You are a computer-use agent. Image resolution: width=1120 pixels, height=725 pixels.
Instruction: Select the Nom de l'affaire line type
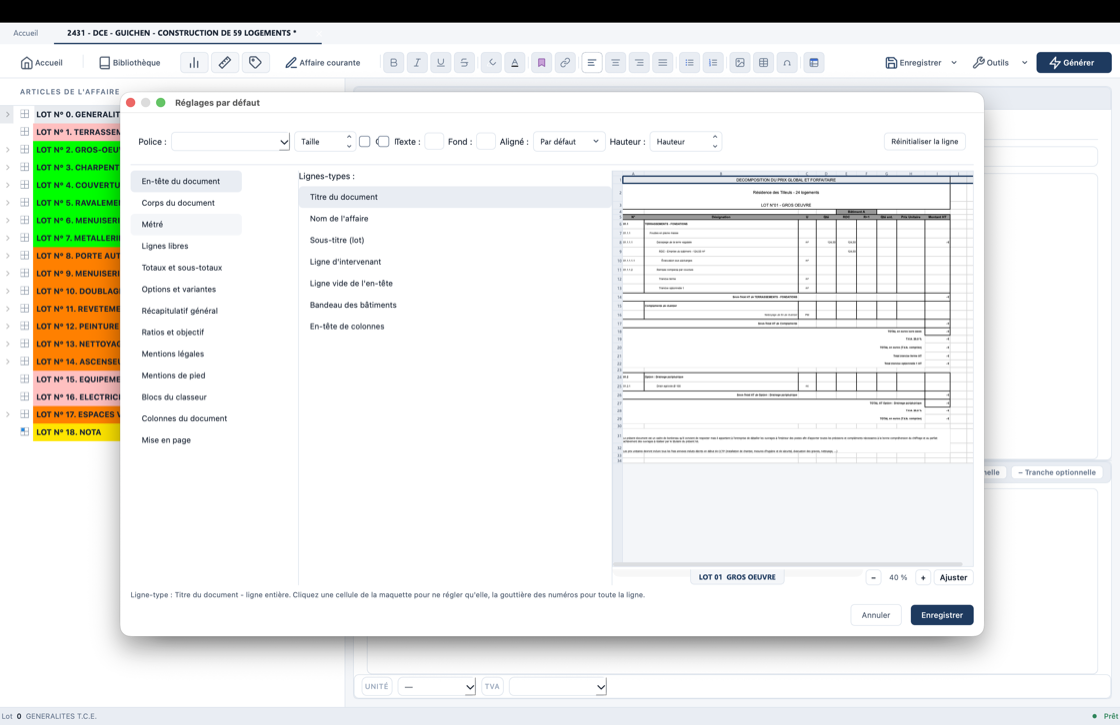(x=455, y=219)
